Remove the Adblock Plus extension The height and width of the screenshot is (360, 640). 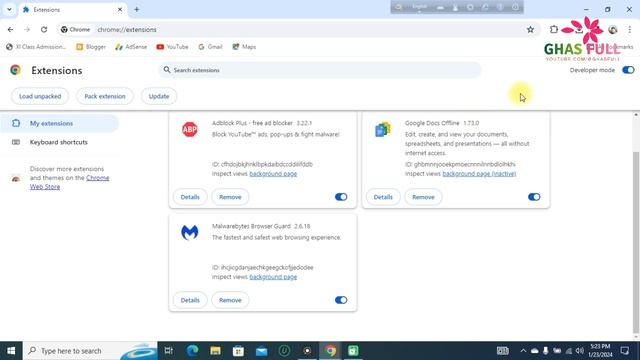[230, 197]
